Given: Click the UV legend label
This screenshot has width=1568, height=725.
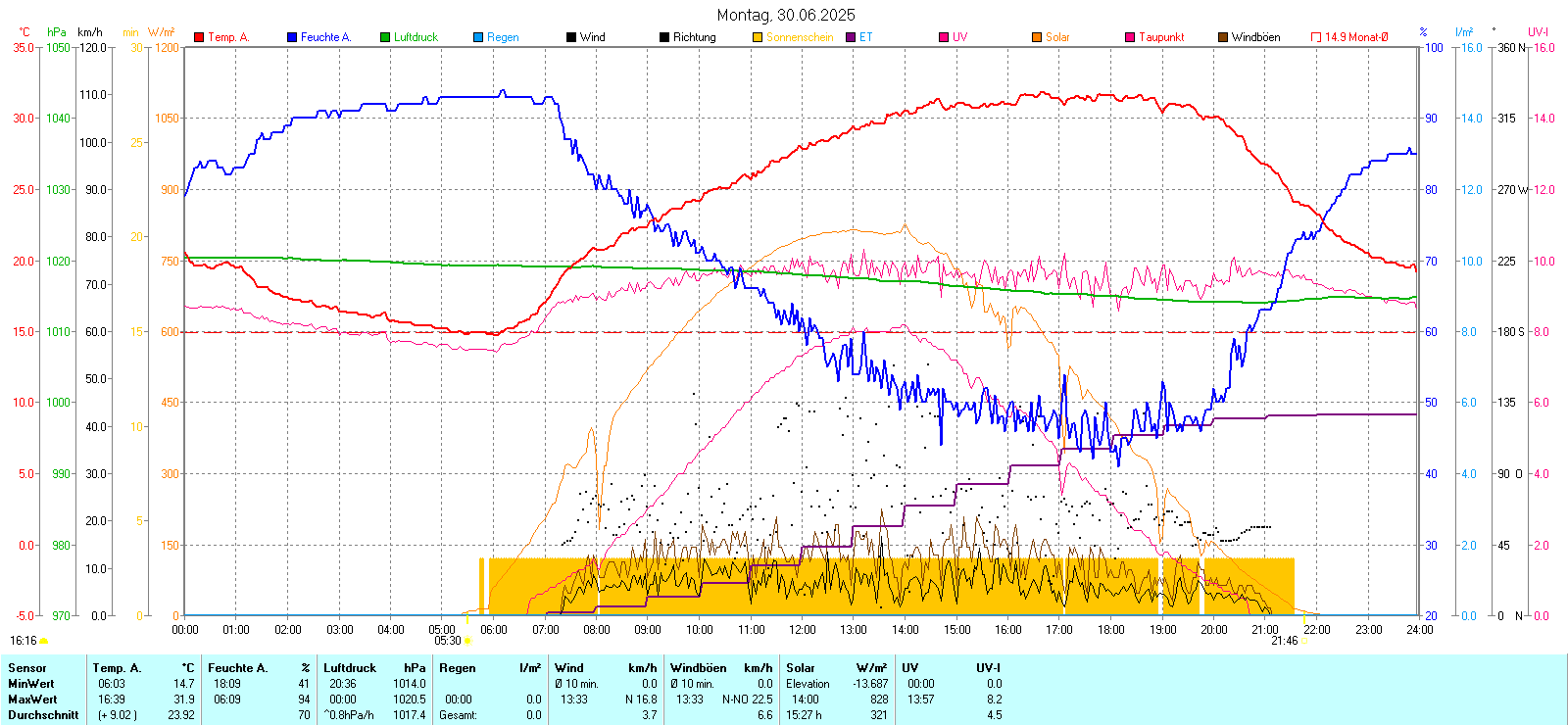Looking at the screenshot, I should 959,37.
